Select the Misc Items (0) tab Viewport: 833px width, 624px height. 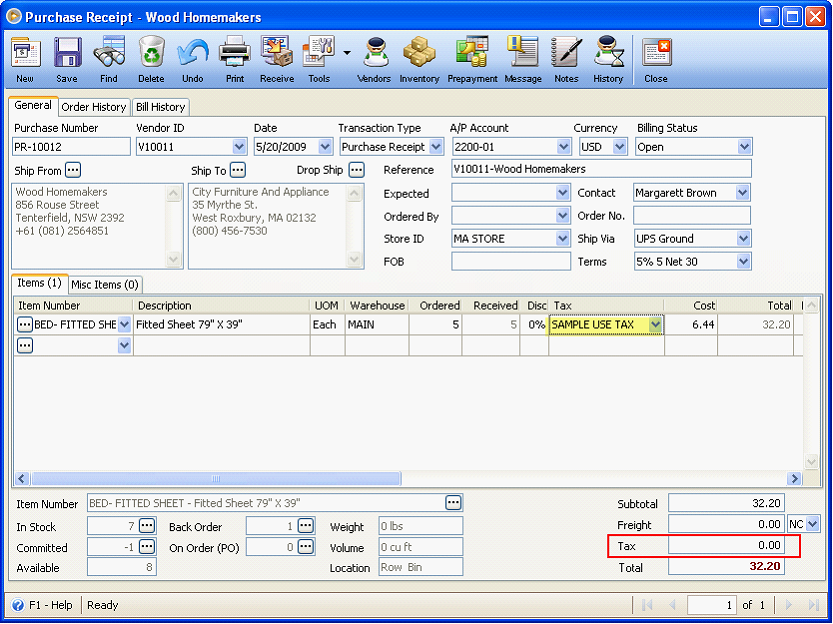105,285
